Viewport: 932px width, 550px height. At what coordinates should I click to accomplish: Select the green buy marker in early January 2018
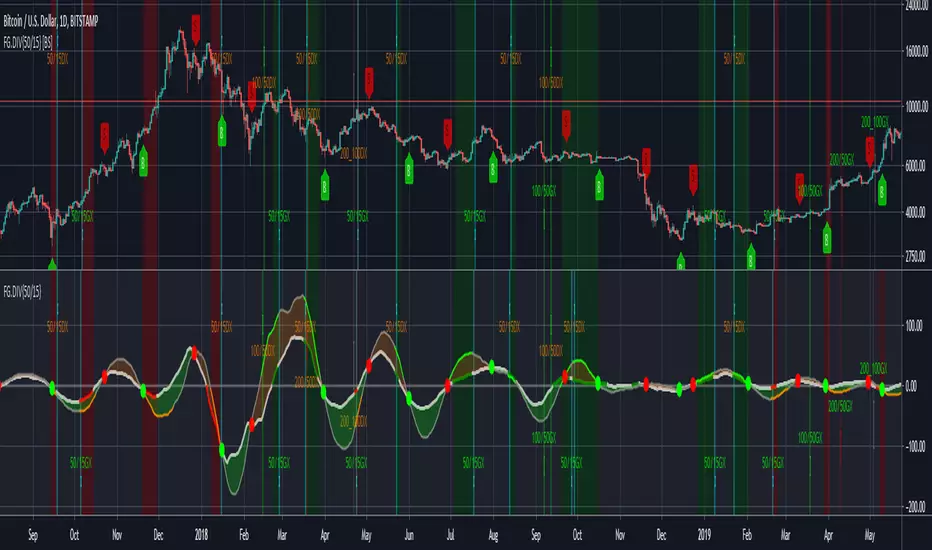pos(222,131)
